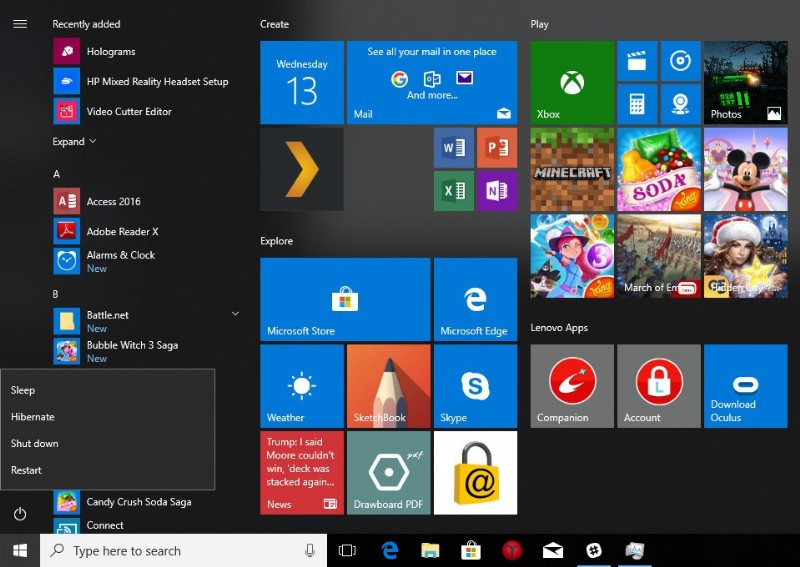
Task: Open the SketchBook tile
Action: pos(388,386)
